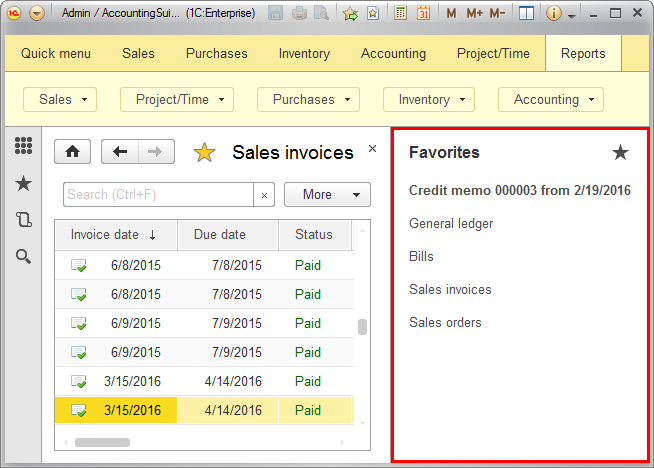Sort by Status column header
Viewport: 654px width, 468px height.
click(x=314, y=234)
